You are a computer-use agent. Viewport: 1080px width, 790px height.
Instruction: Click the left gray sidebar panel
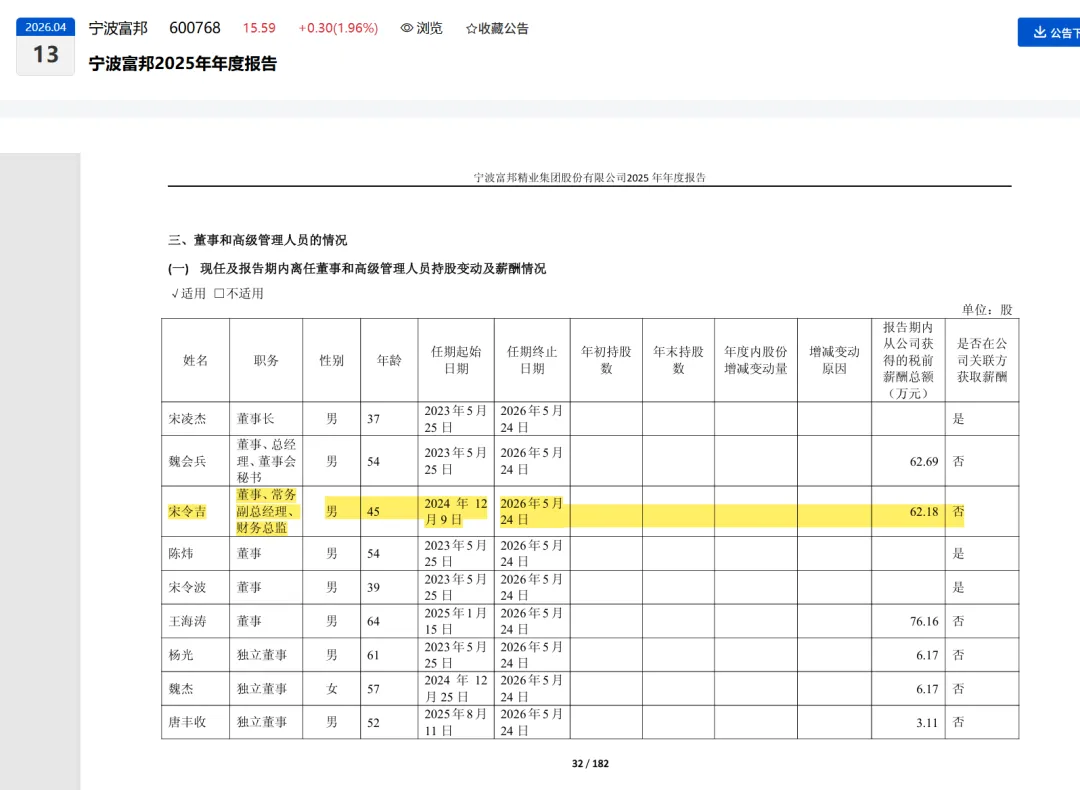pos(40,471)
